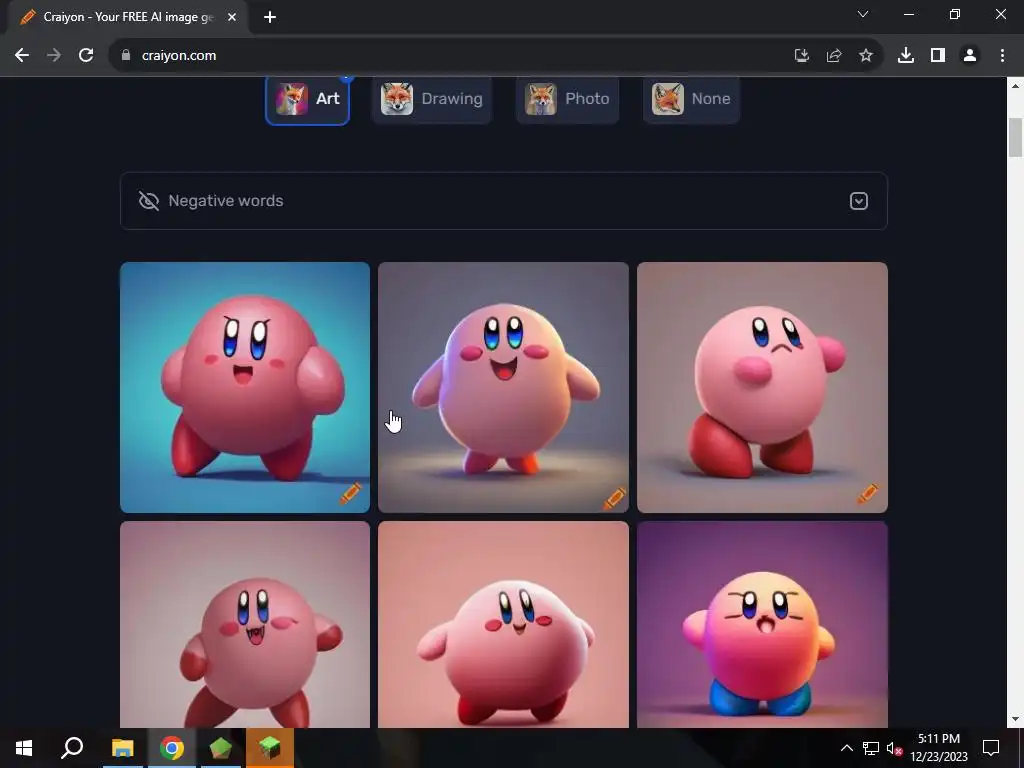Select the None style option
1024x768 pixels.
pyautogui.click(x=691, y=99)
